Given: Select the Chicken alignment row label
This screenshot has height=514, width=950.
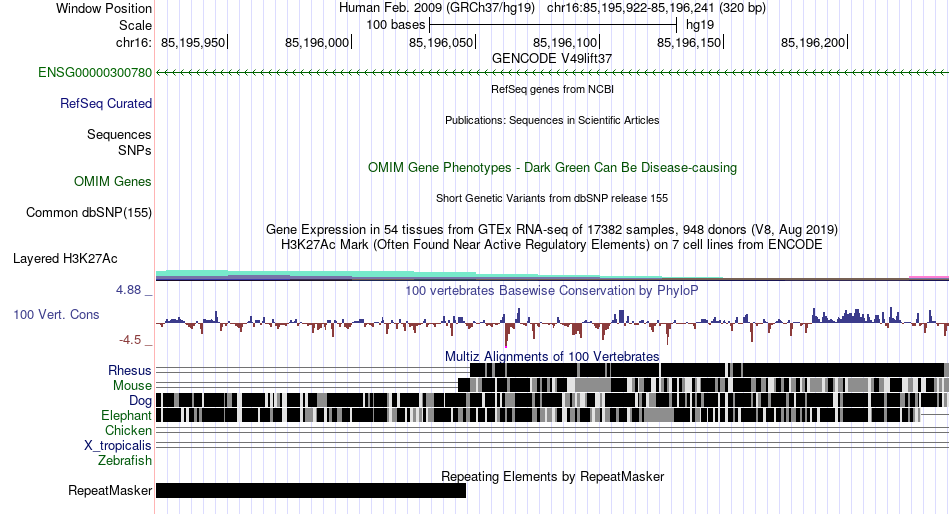Looking at the screenshot, I should (x=128, y=430).
